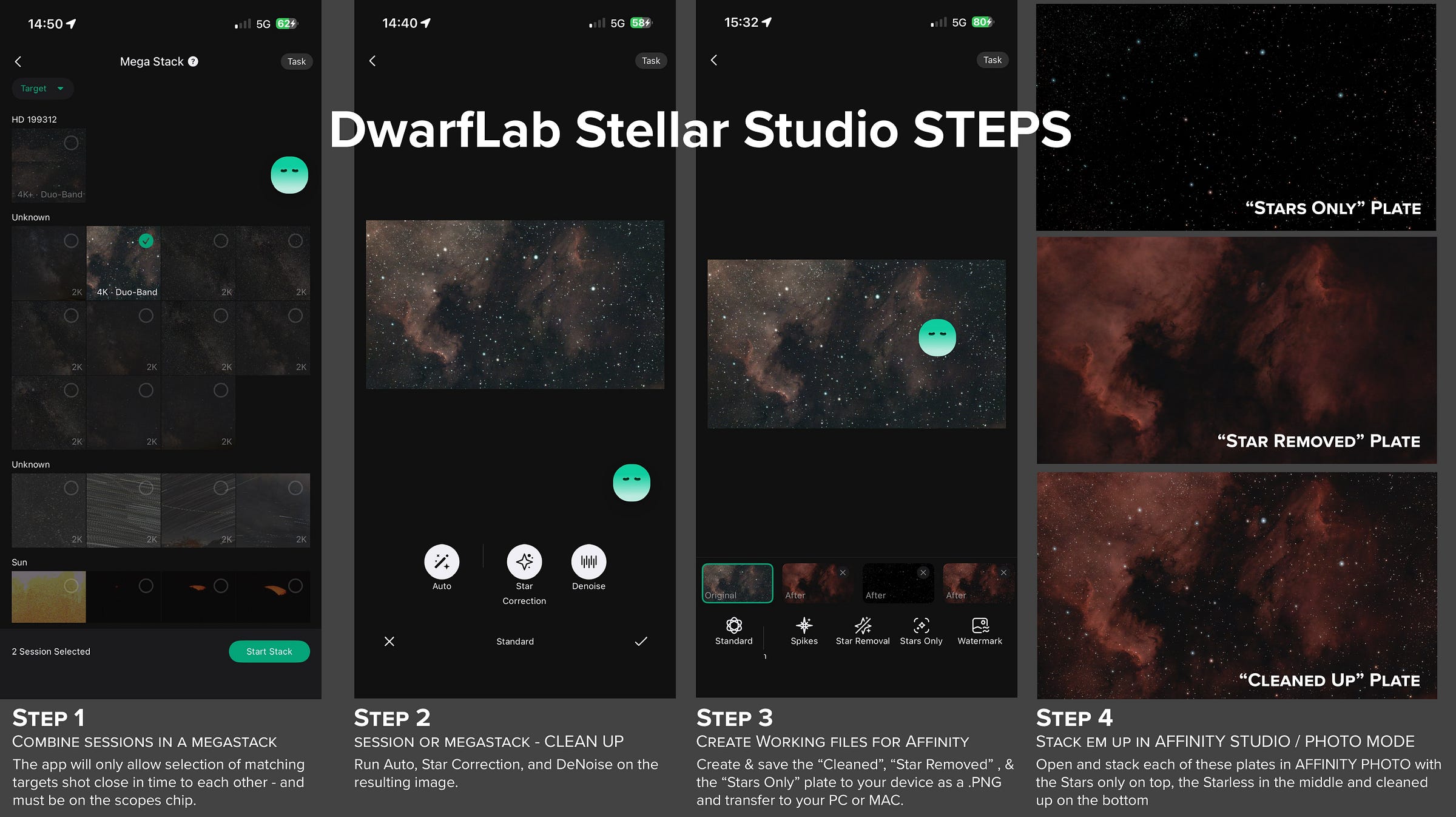The image size is (1456, 817).
Task: Expand the Target dropdown
Action: tap(42, 89)
